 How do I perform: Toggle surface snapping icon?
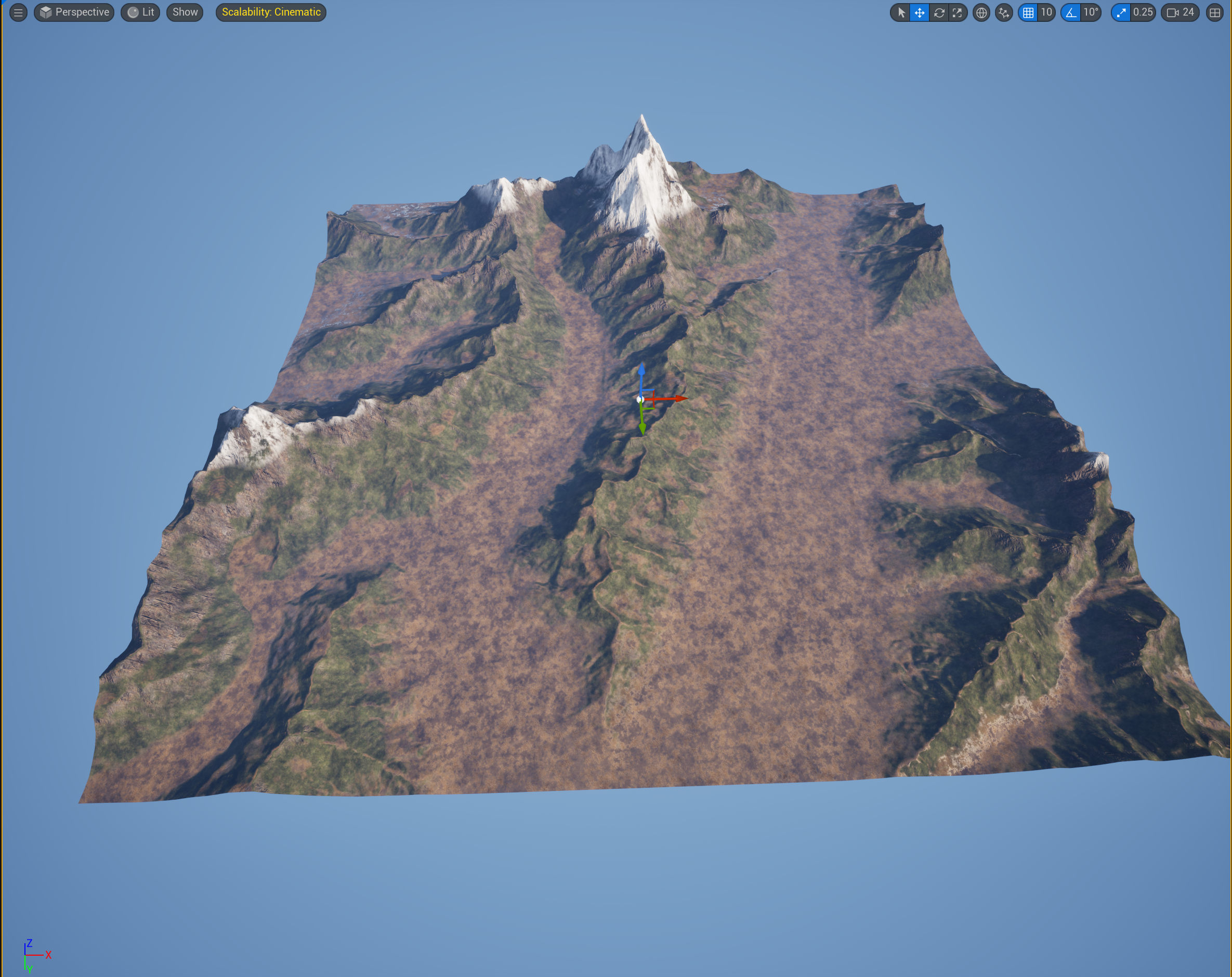1004,12
